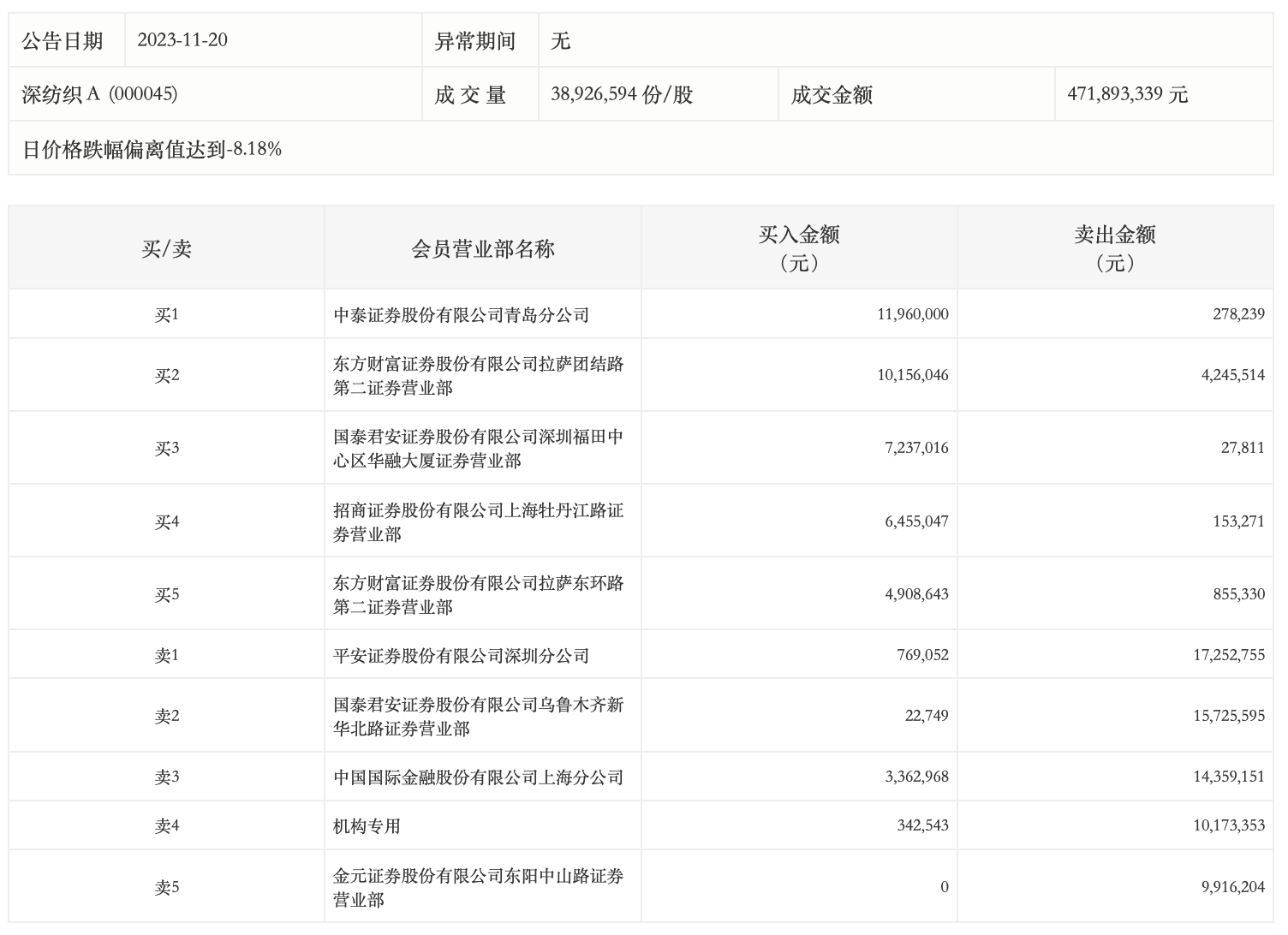Image resolution: width=1288 pixels, height=935 pixels.
Task: Select the 东方财富证券 拉萨团结路 branch name
Action: coord(478,375)
